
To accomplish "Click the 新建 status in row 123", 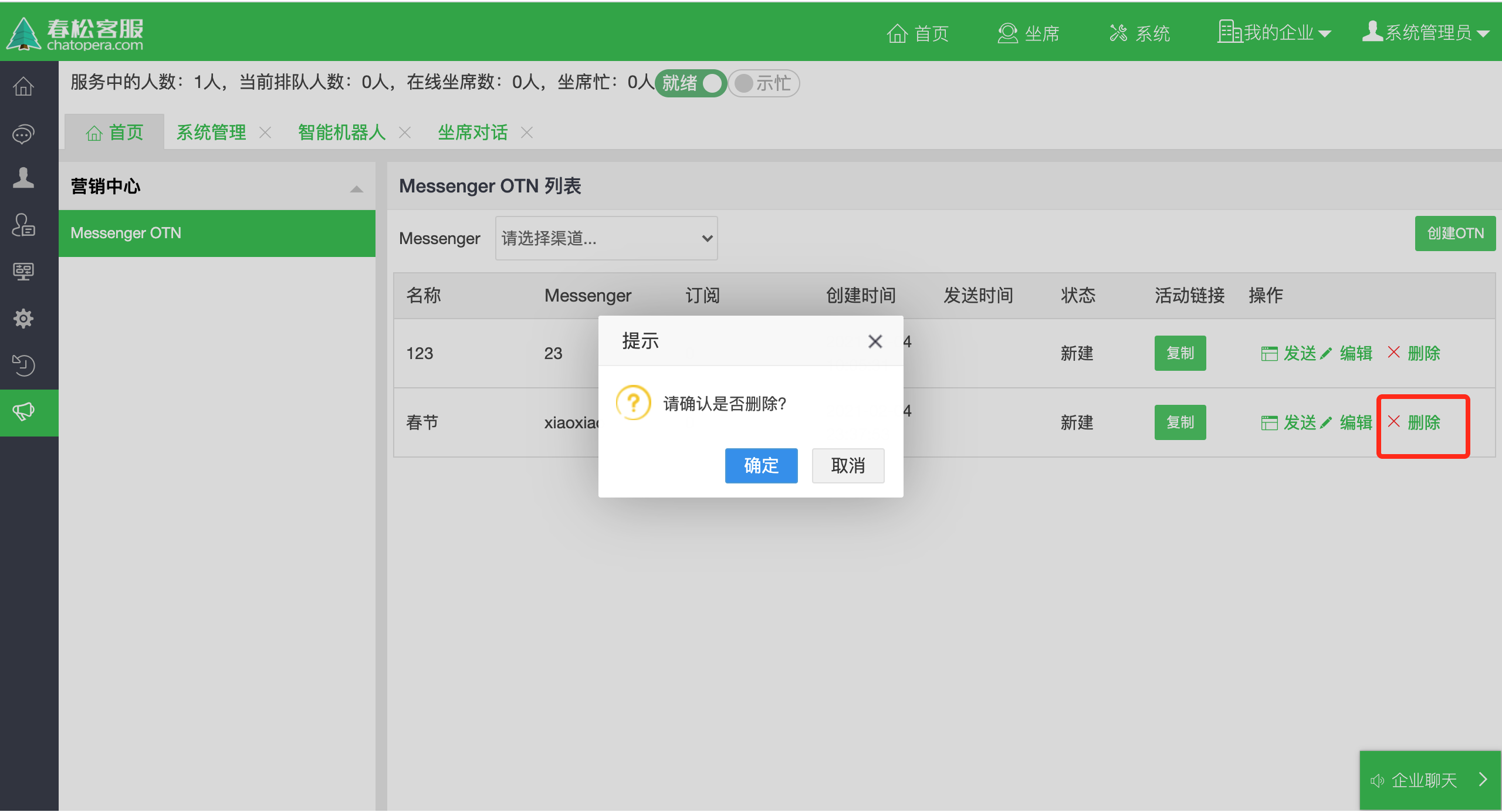I will tap(1077, 353).
